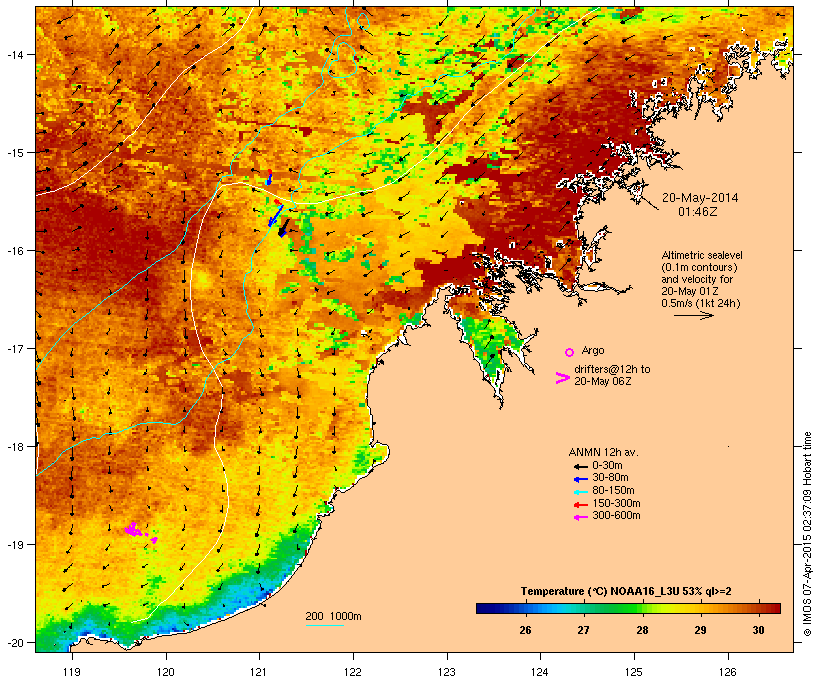Click the '(0.1m contours)' text

(x=700, y=267)
